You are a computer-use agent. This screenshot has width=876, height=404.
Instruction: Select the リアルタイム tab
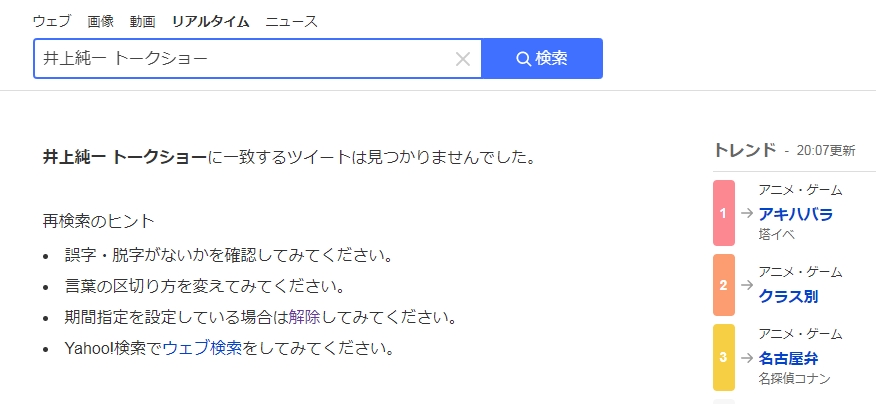click(211, 22)
